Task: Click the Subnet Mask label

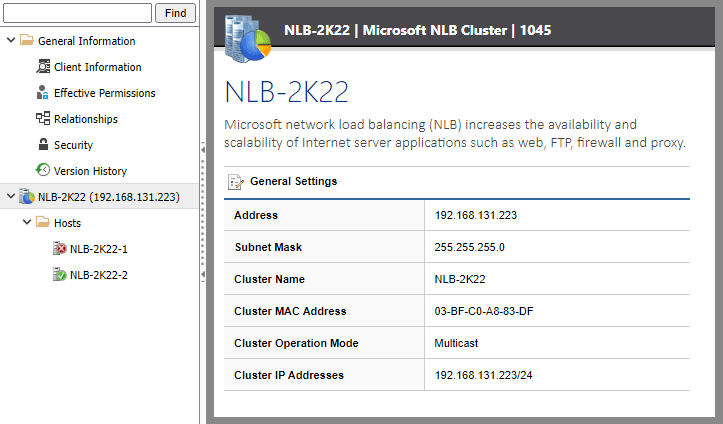Action: pos(268,247)
